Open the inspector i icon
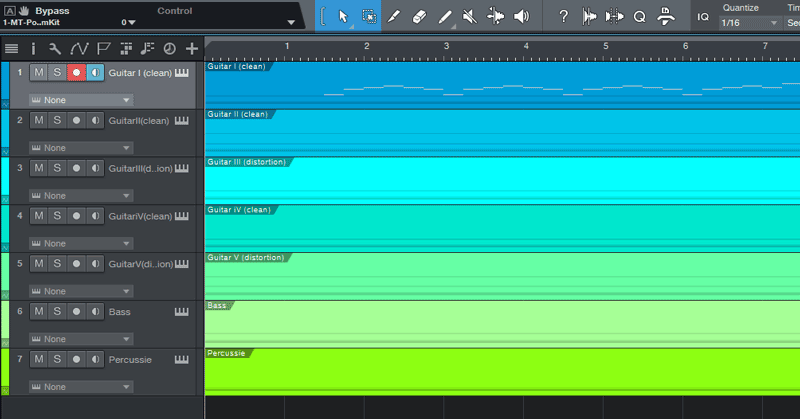The image size is (800, 419). pyautogui.click(x=33, y=48)
